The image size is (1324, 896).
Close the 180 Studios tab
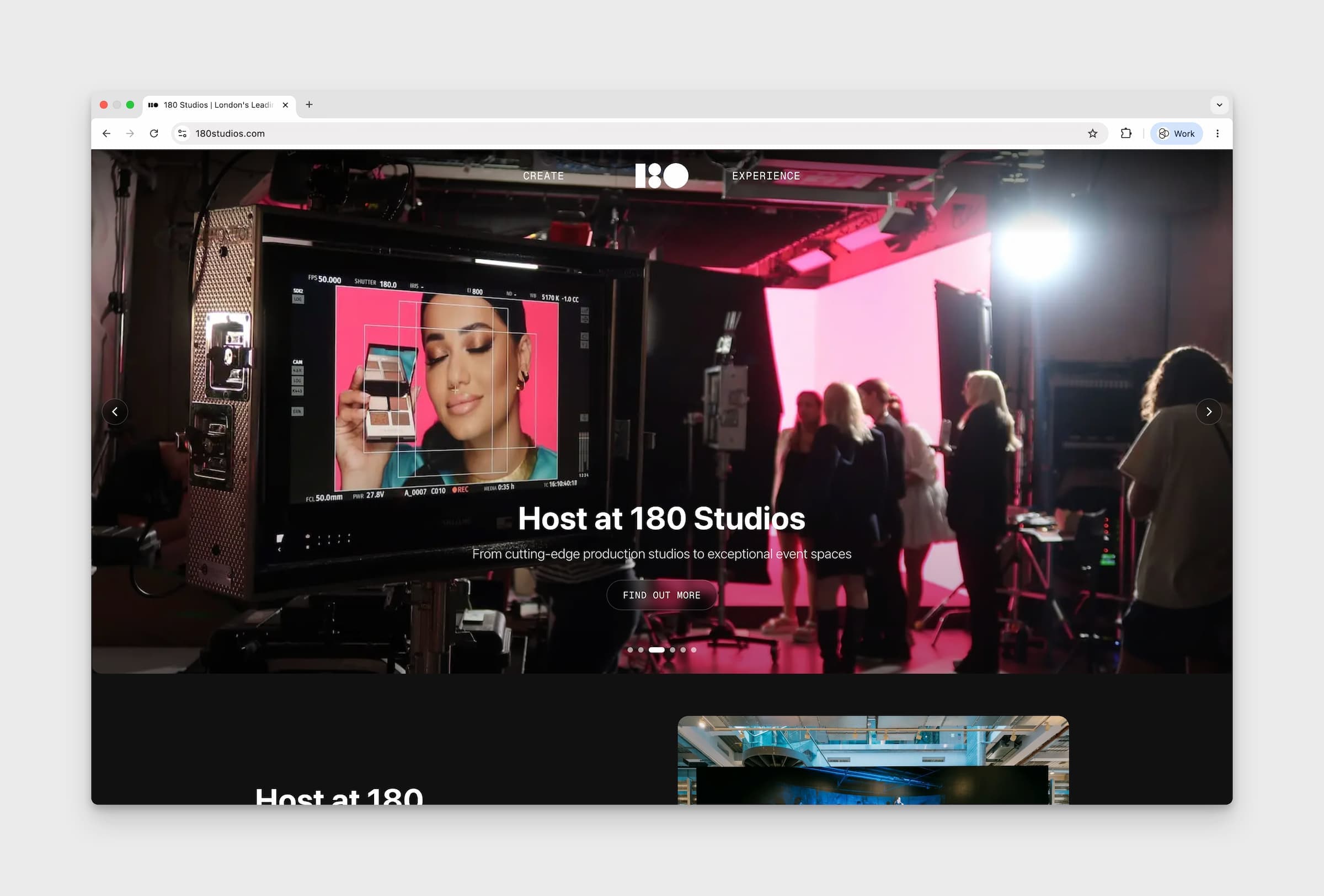click(x=285, y=105)
